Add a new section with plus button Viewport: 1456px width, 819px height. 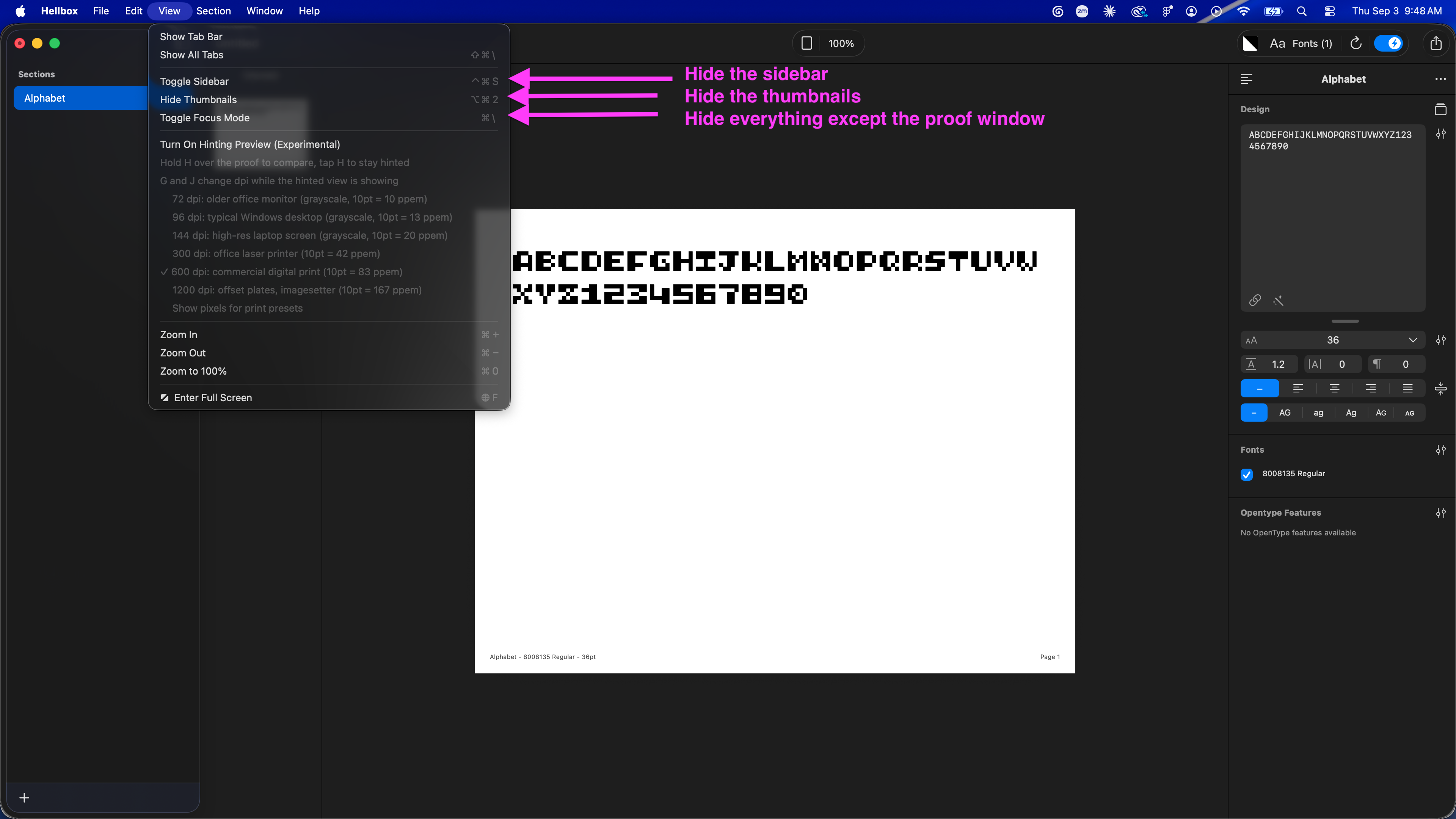[x=24, y=797]
